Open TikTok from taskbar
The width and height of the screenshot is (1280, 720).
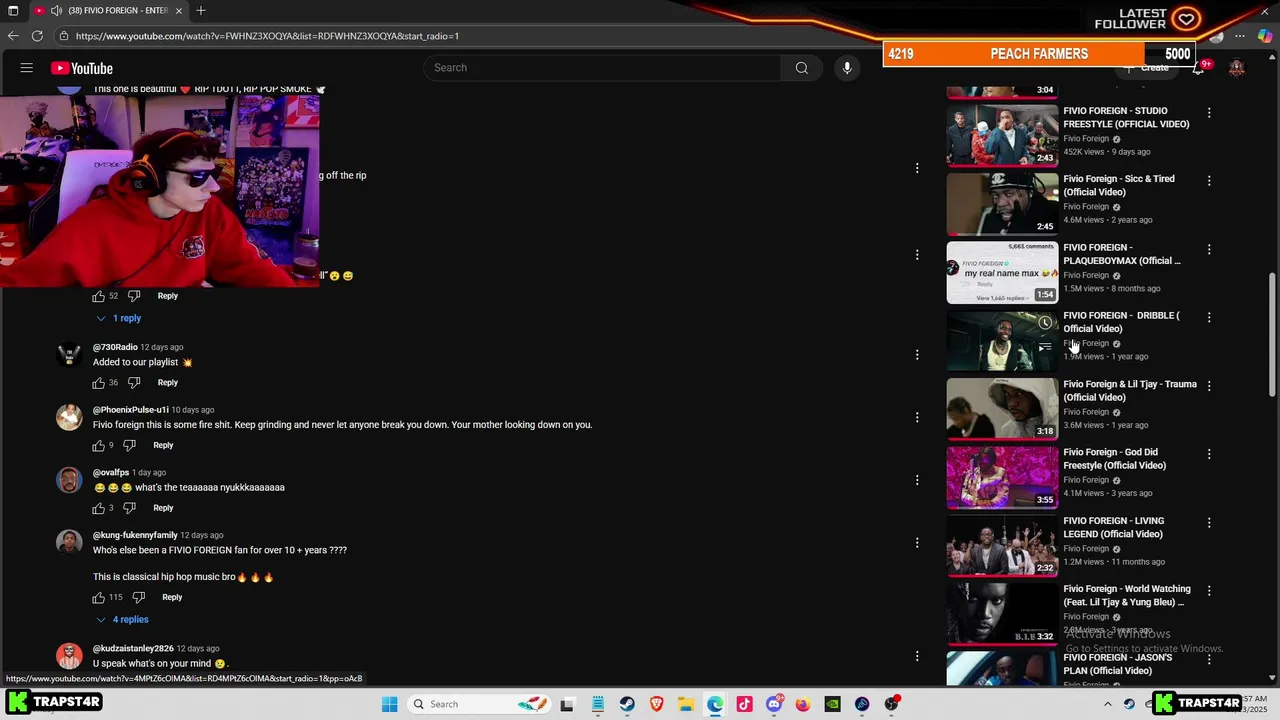(744, 704)
